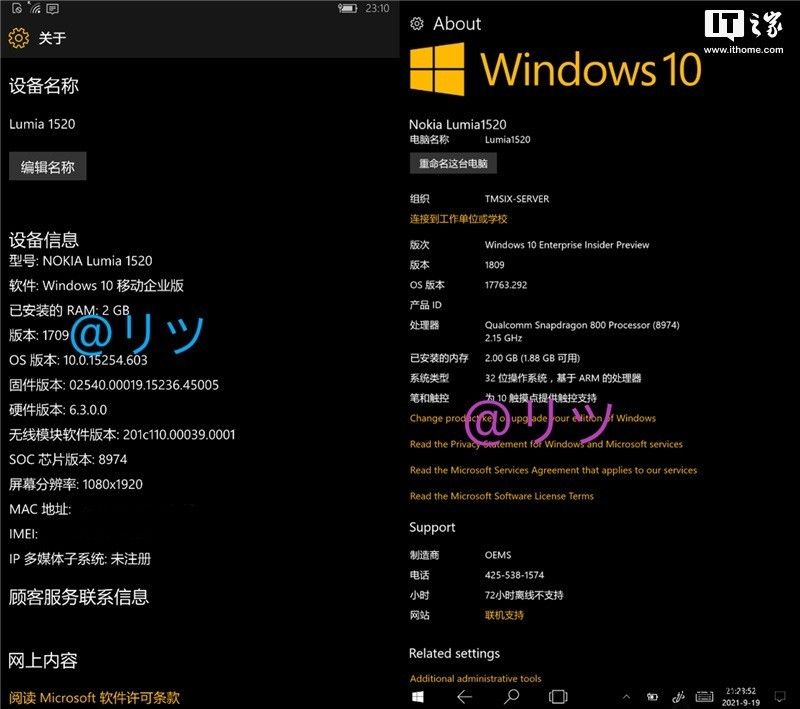Image resolution: width=800 pixels, height=709 pixels.
Task: Open Task View icon in taskbar
Action: pyautogui.click(x=558, y=696)
